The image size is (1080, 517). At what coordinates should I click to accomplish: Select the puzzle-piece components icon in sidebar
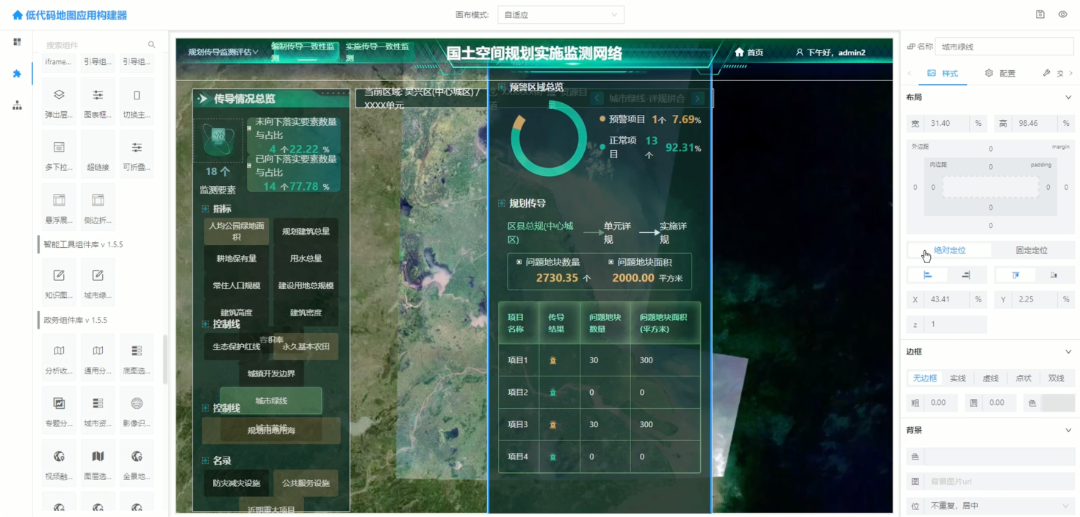click(x=17, y=74)
